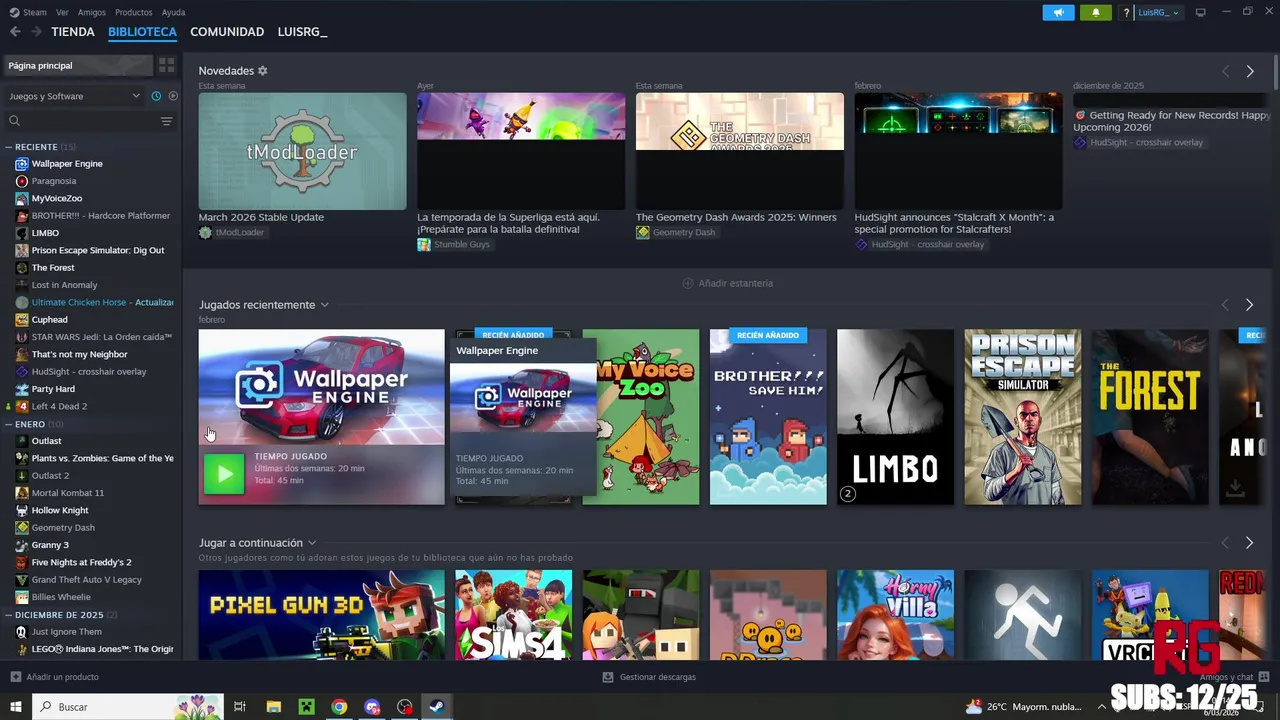Switch to the COMUNIDAD tab

tap(227, 32)
